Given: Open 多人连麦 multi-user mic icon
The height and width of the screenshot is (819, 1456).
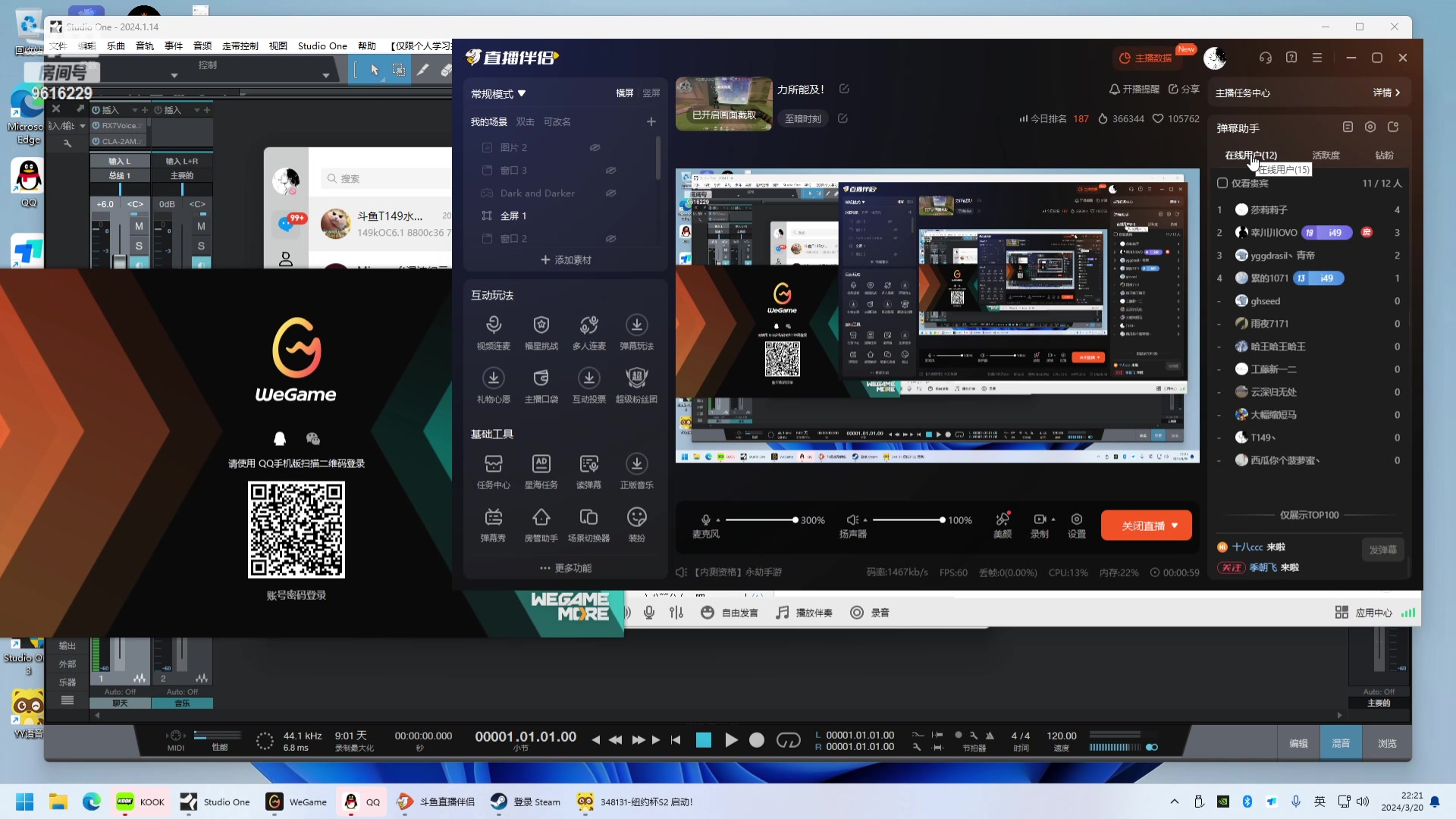Looking at the screenshot, I should coord(589,332).
